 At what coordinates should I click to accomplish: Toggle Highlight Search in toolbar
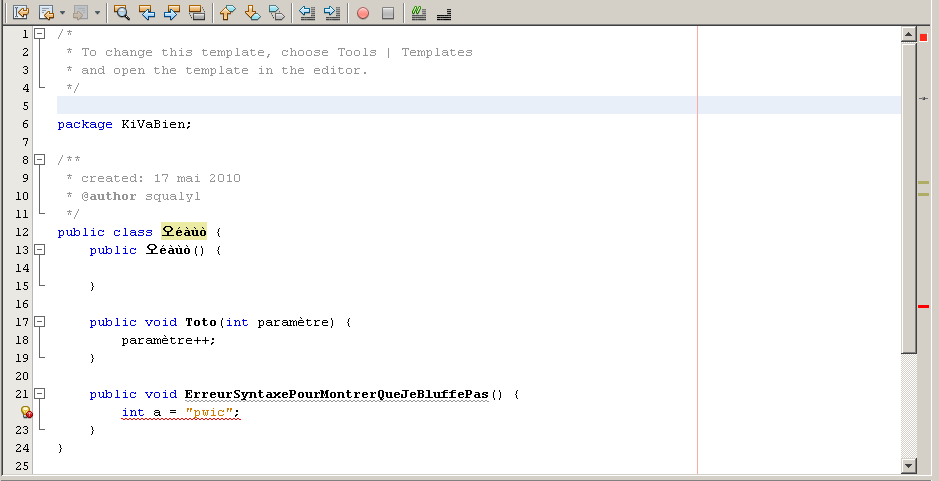point(197,13)
